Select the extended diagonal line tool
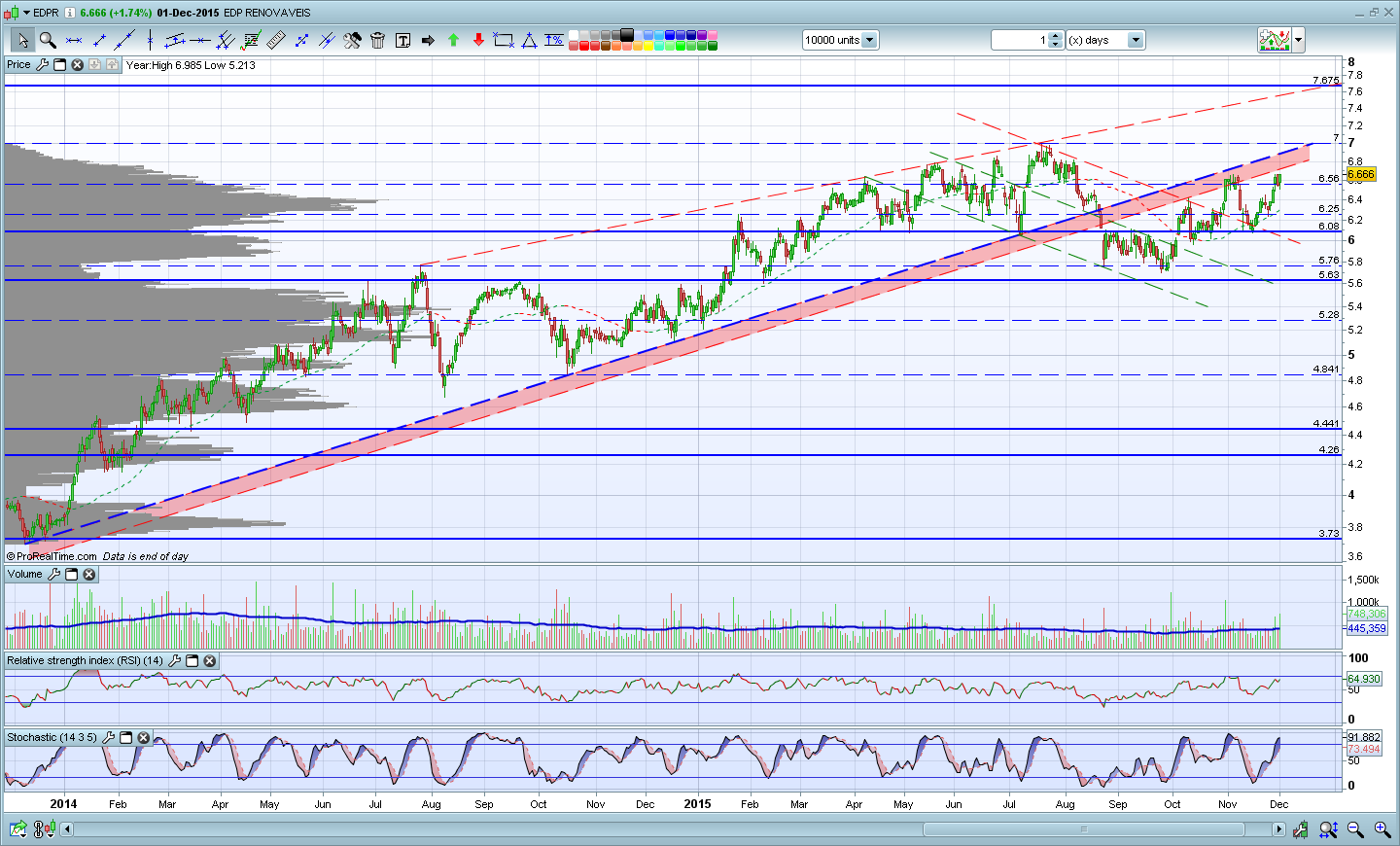The height and width of the screenshot is (846, 1400). point(124,40)
